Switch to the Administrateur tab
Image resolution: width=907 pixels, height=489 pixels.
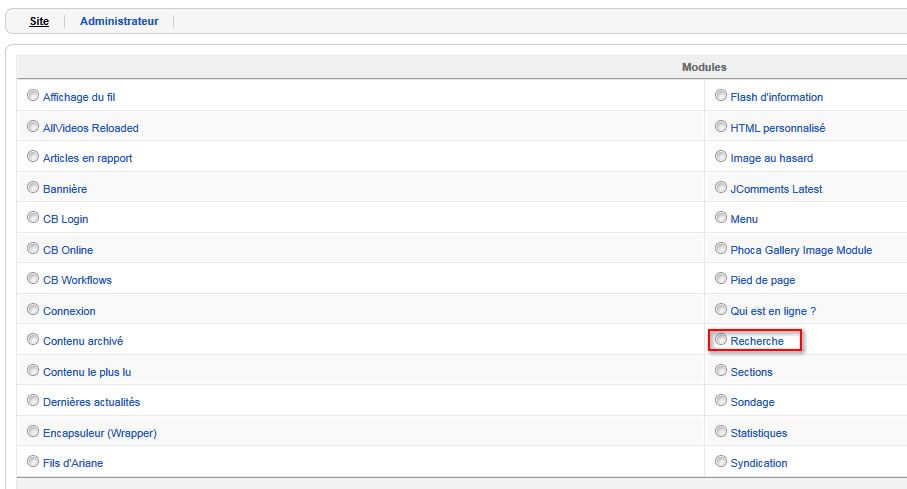pos(119,21)
